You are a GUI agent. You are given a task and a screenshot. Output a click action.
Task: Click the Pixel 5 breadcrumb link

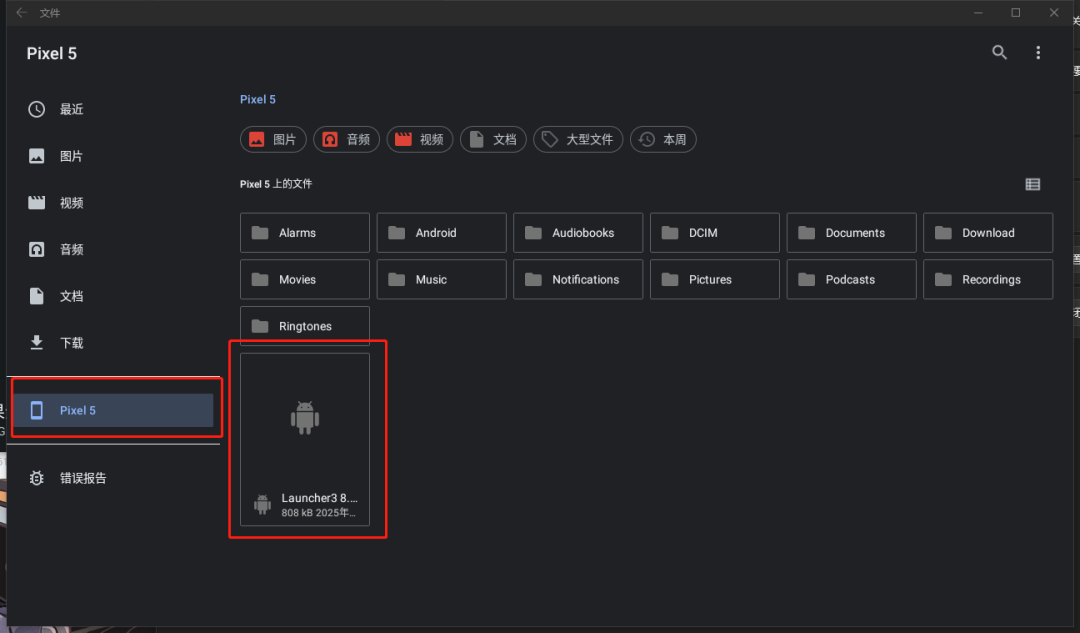click(x=258, y=99)
